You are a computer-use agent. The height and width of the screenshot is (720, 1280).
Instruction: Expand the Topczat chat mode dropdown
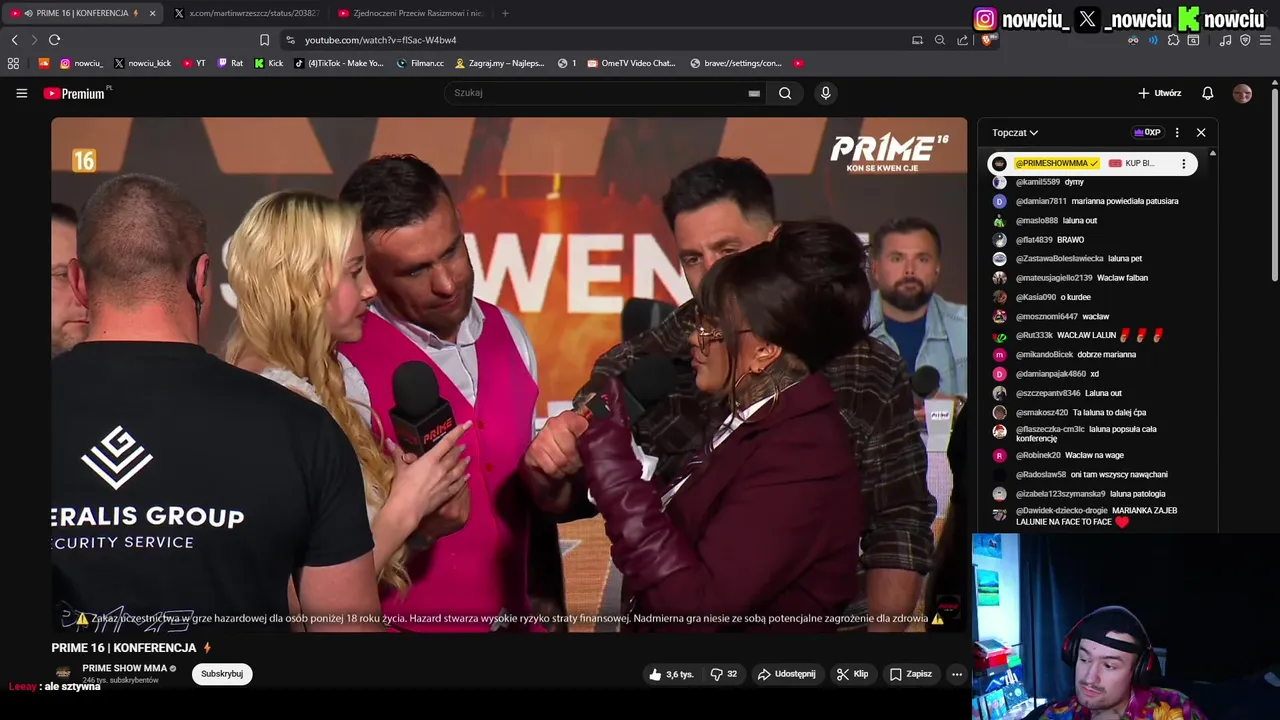tap(1015, 132)
